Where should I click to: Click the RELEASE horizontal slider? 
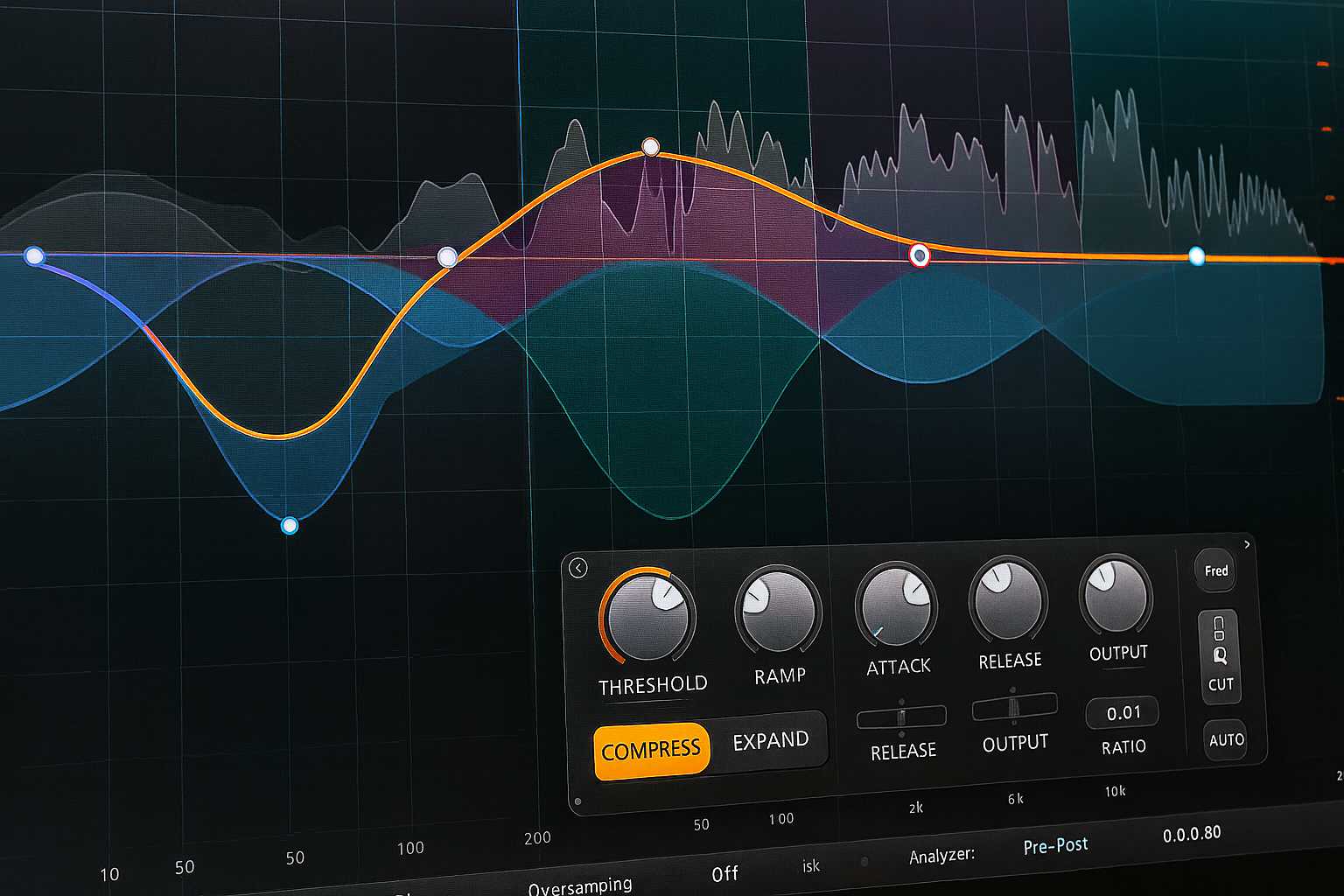pos(901,717)
